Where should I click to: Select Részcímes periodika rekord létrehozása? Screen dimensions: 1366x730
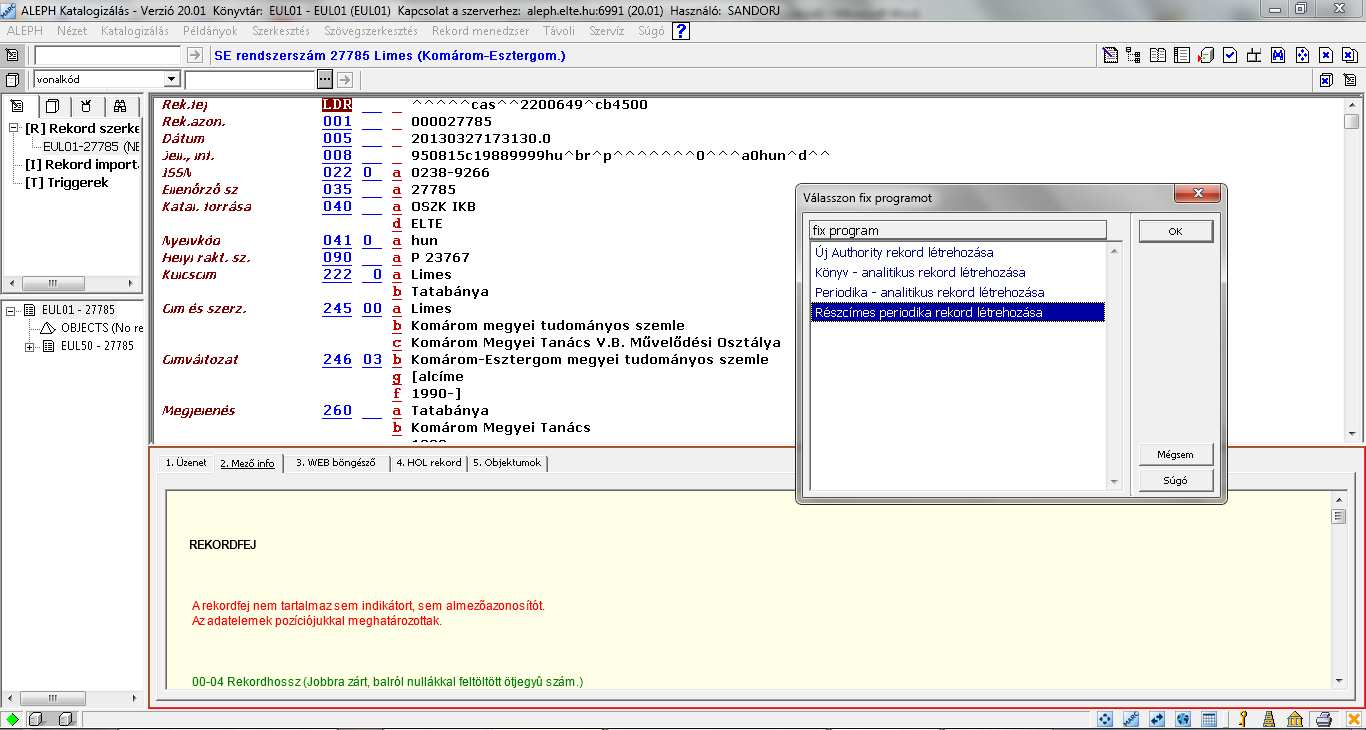tap(957, 313)
